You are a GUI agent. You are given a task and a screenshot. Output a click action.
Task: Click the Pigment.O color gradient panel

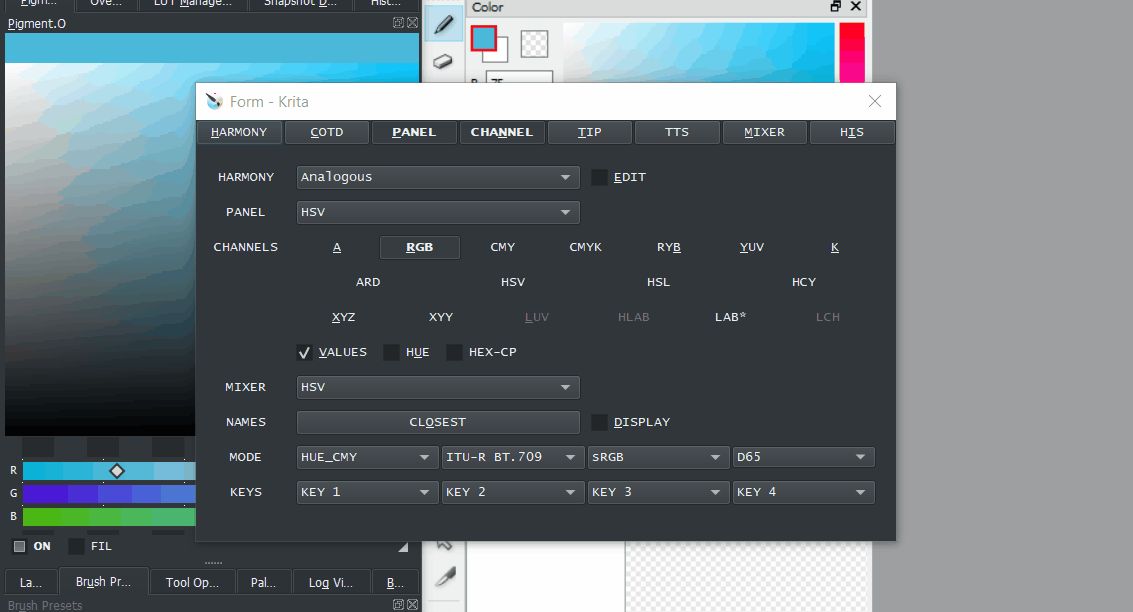click(x=100, y=249)
